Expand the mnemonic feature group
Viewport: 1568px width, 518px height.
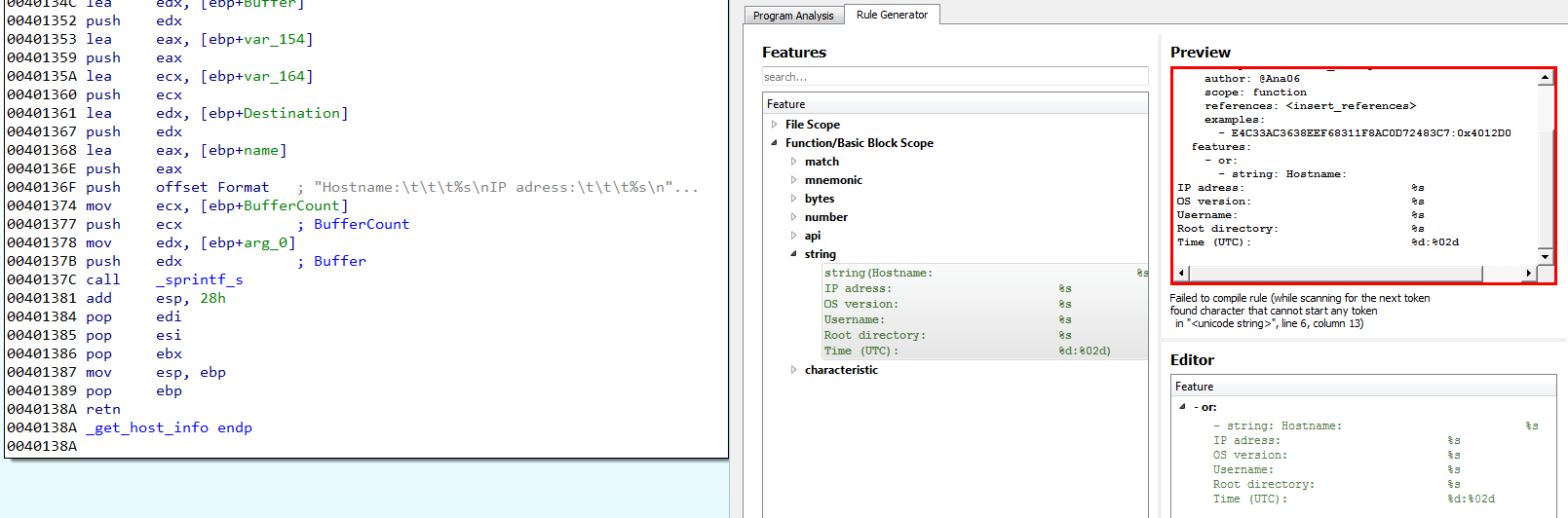click(793, 180)
